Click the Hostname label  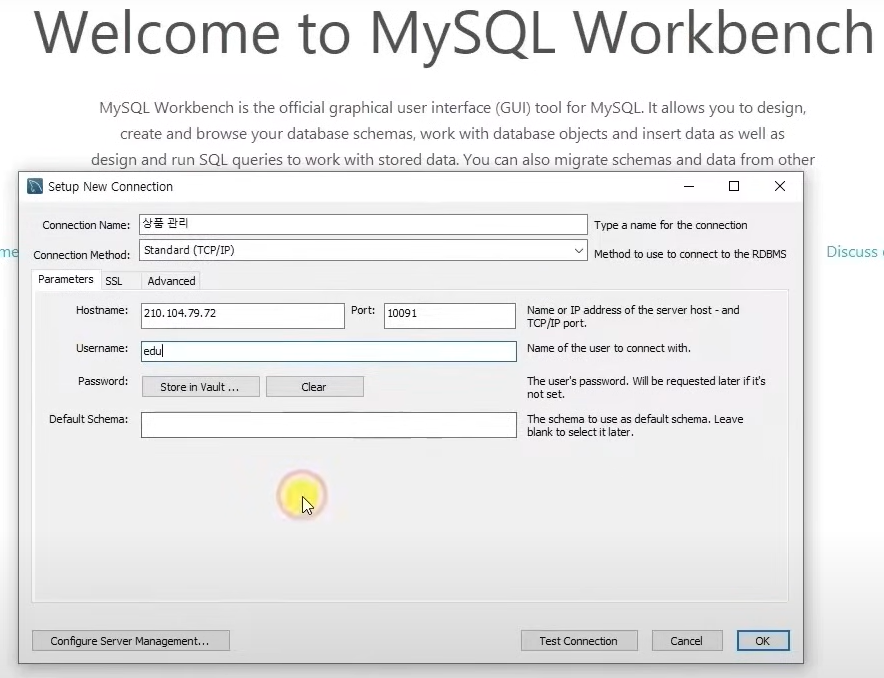click(102, 310)
